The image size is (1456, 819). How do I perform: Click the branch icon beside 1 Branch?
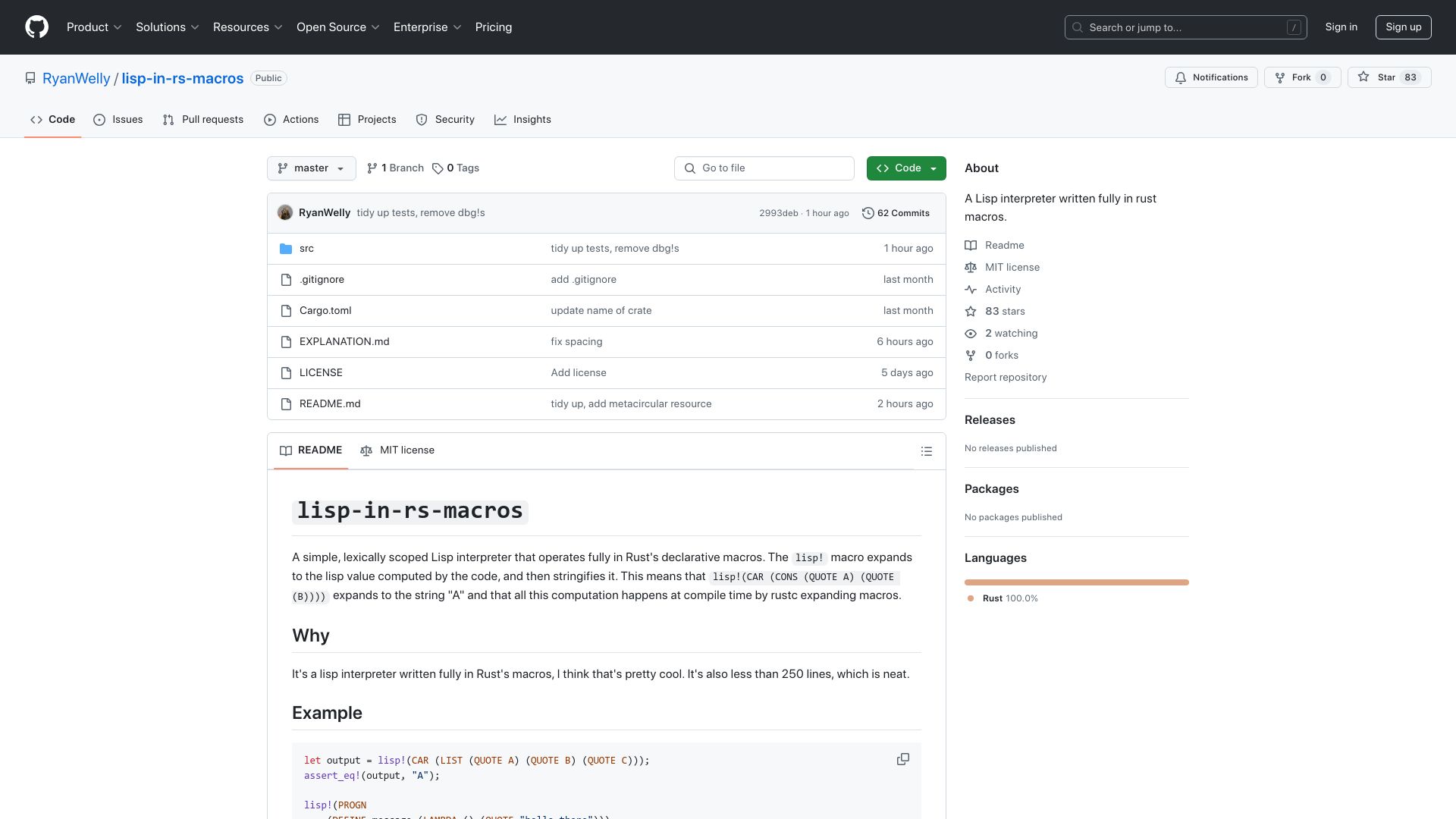(372, 168)
